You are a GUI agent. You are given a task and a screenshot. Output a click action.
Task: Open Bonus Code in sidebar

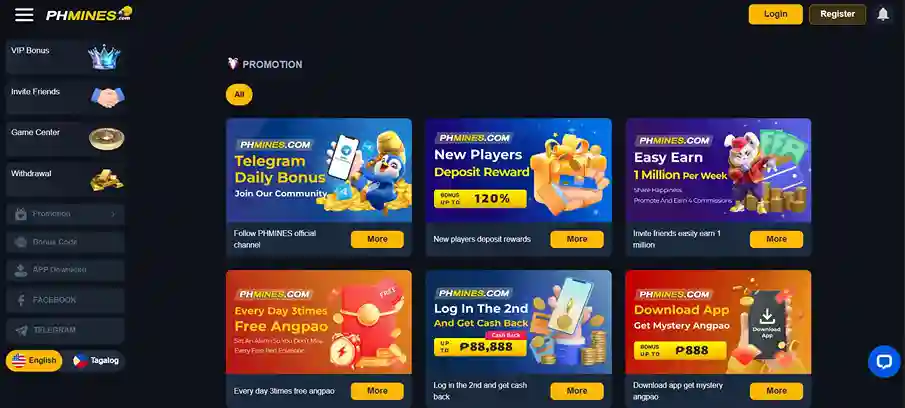click(x=65, y=242)
